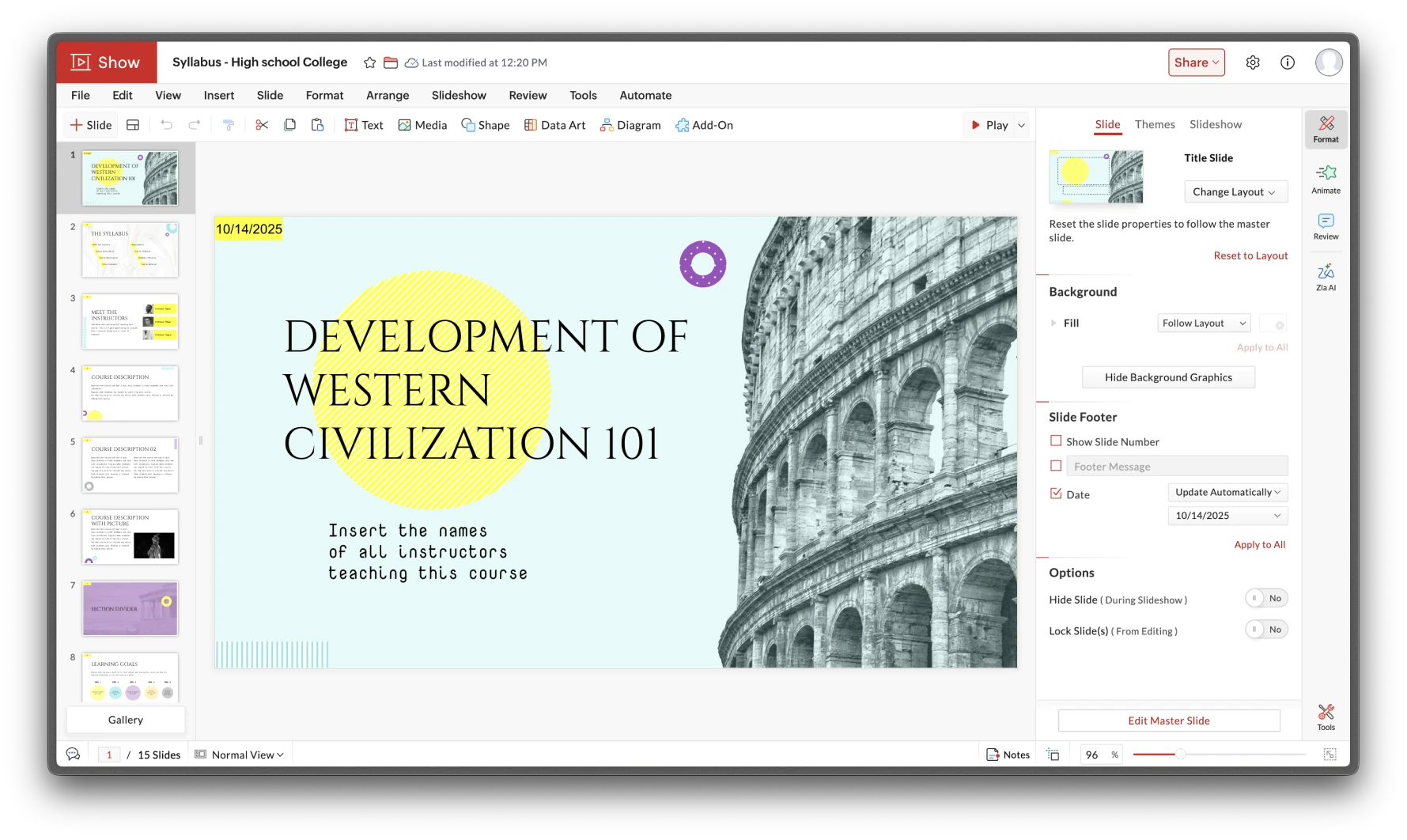Image resolution: width=1407 pixels, height=840 pixels.
Task: Select the Section Divider slide thumbnail
Action: tap(130, 608)
